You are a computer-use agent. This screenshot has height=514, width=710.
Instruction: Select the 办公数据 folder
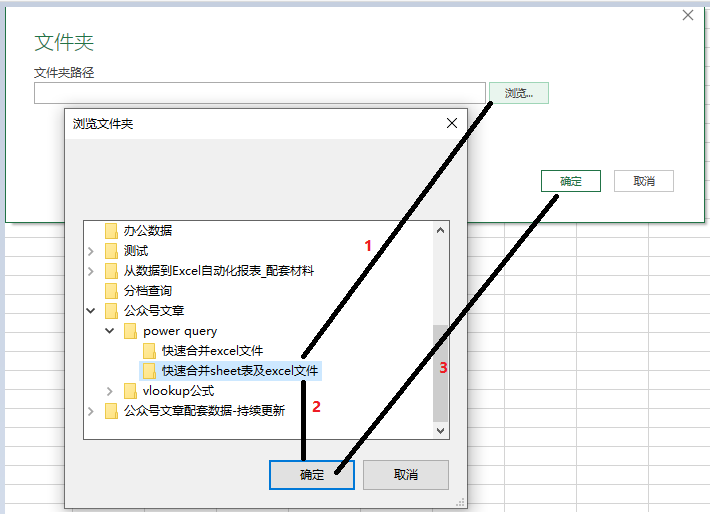pos(148,231)
